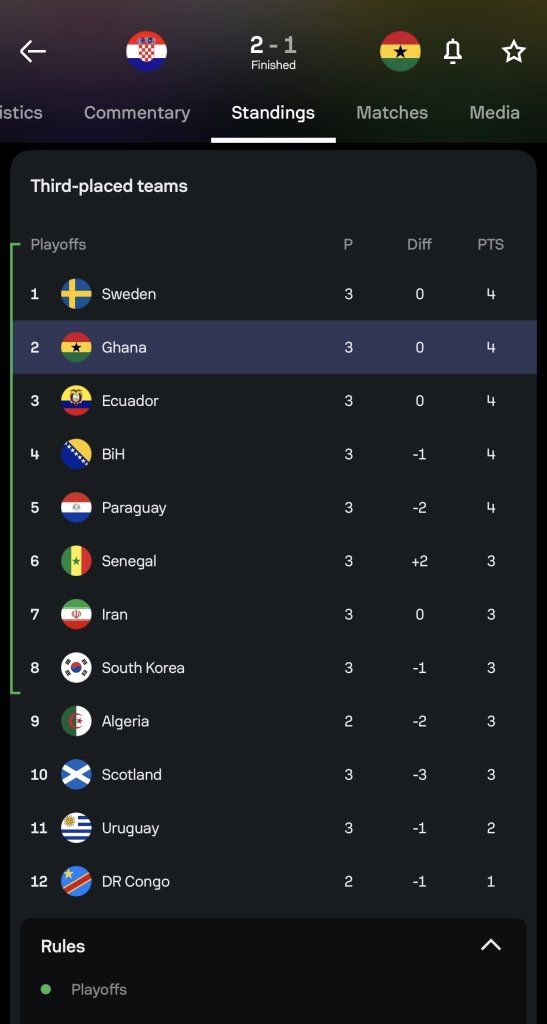This screenshot has height=1024, width=547.
Task: Open Paraguay team row
Action: (x=274, y=507)
